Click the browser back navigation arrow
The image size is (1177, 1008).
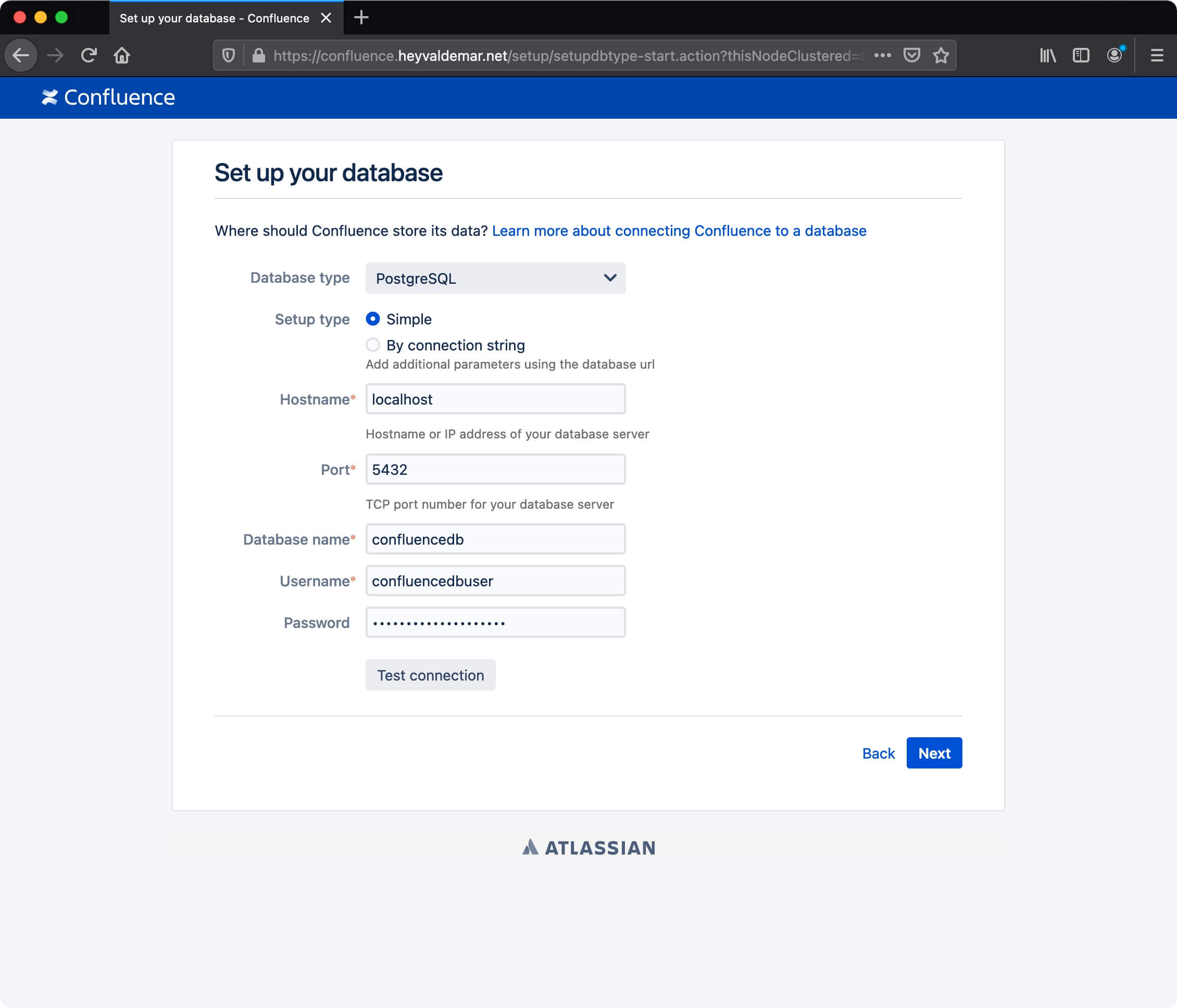tap(22, 55)
